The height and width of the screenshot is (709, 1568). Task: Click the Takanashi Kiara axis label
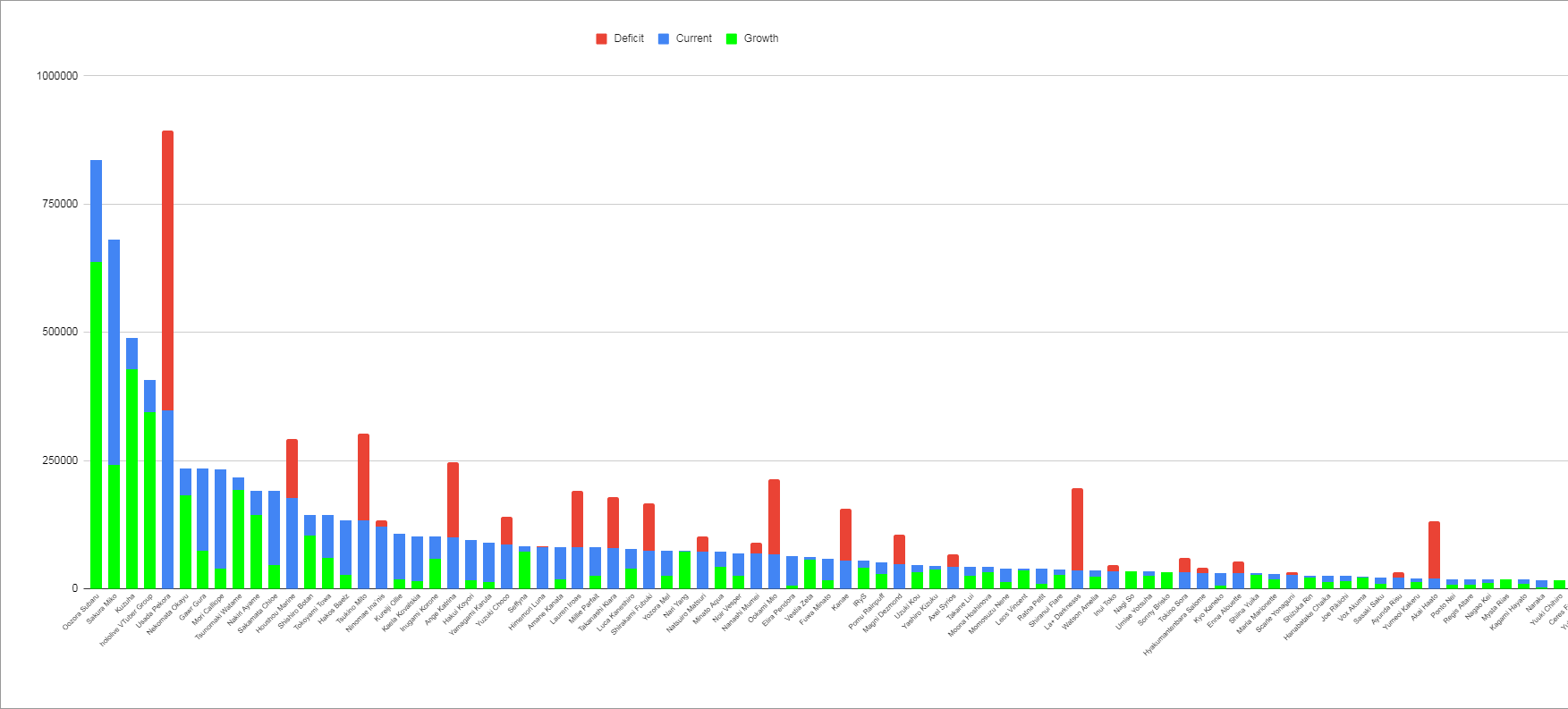(x=598, y=613)
